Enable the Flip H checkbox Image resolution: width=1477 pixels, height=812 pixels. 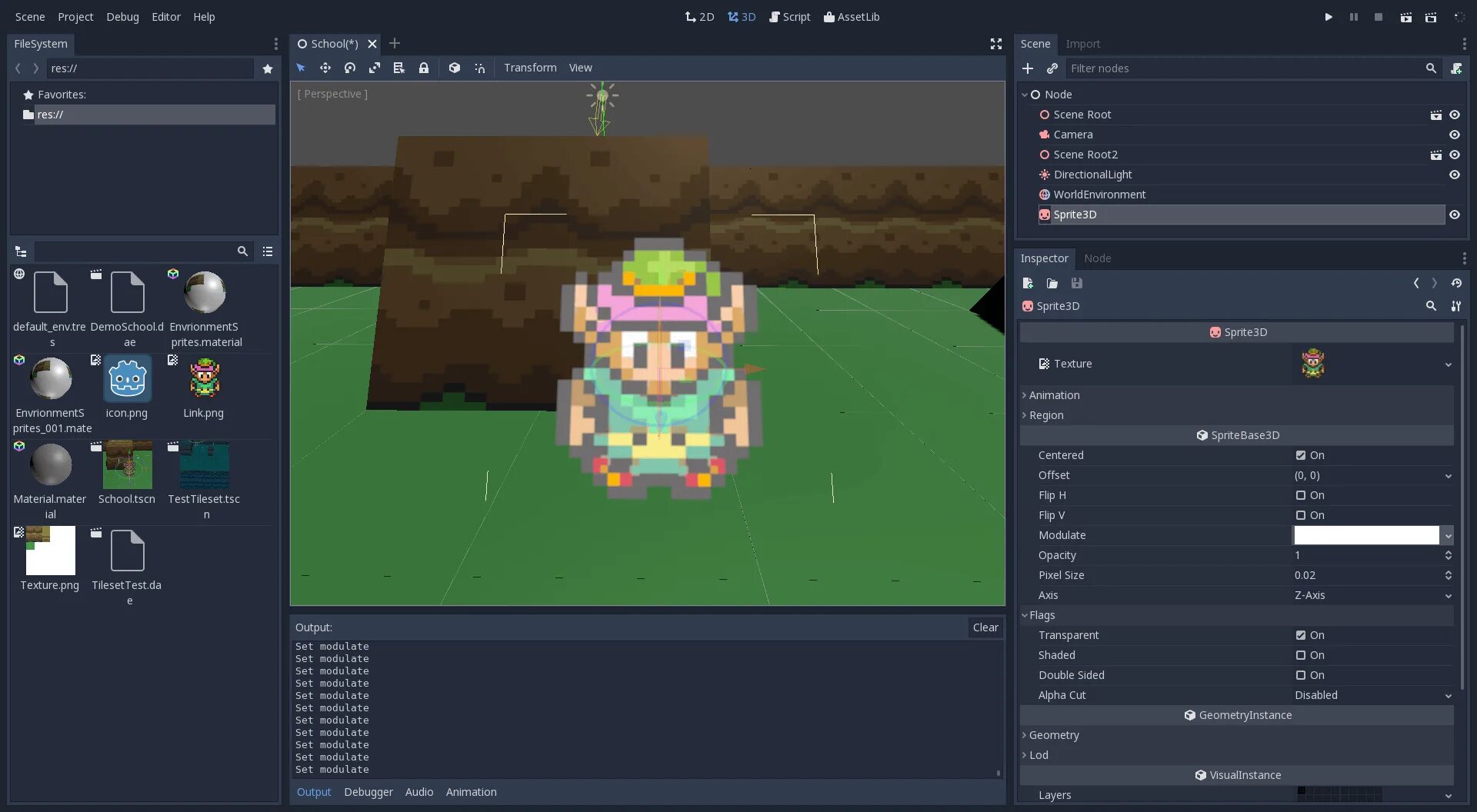[1301, 495]
